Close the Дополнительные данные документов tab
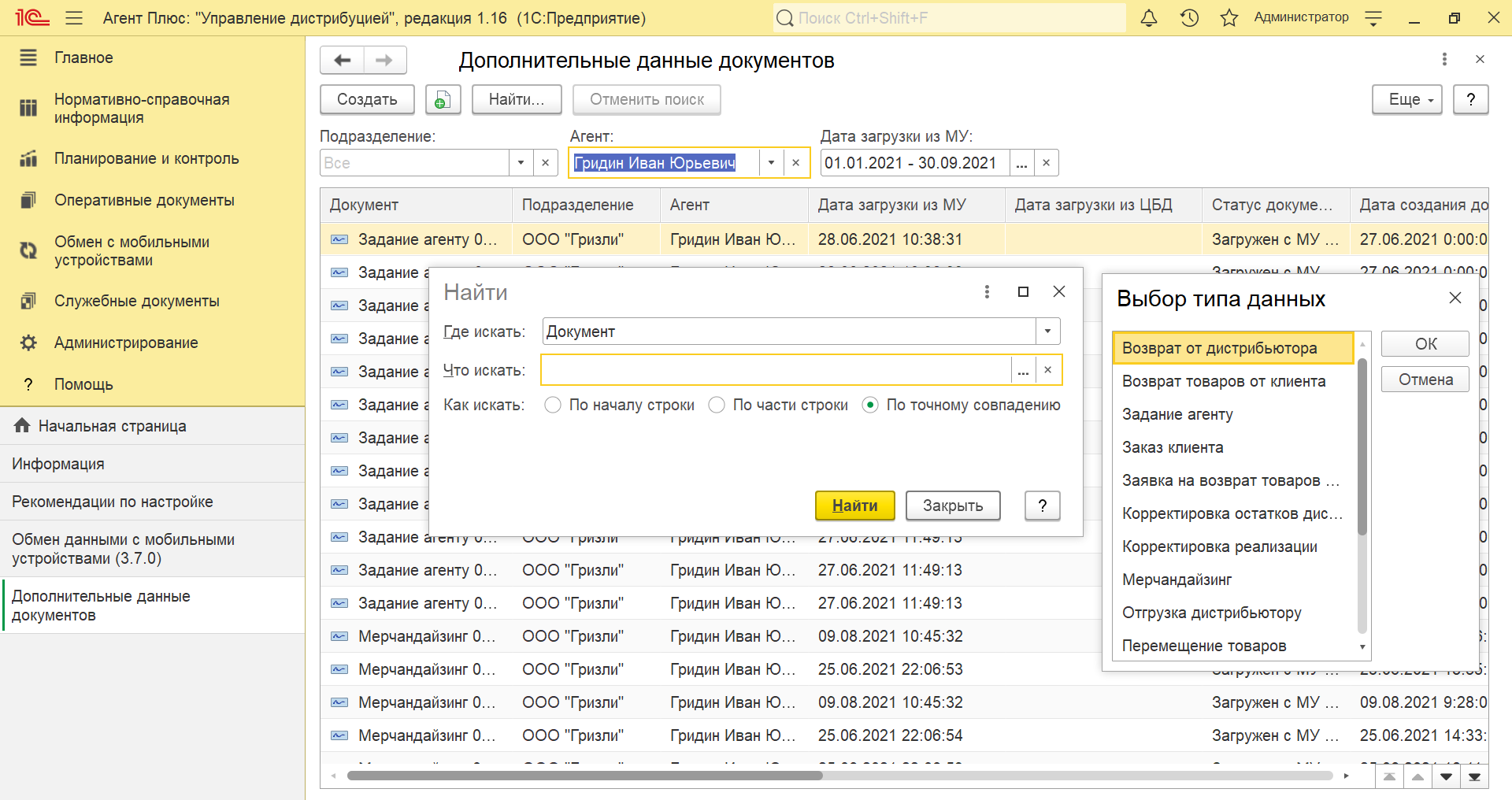The image size is (1512, 800). click(1480, 59)
